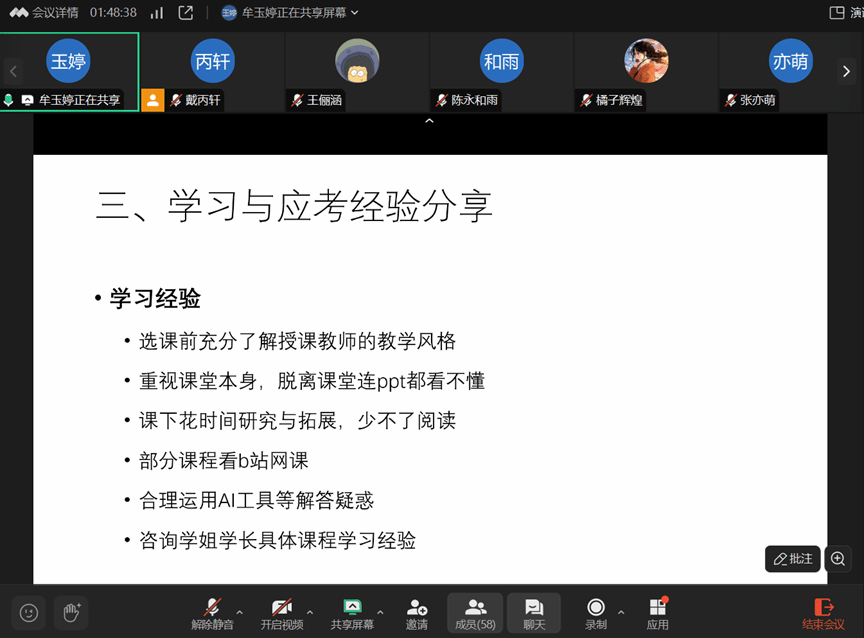Expand audio options arrow beside 解除静音
864x638 pixels.
point(239,612)
